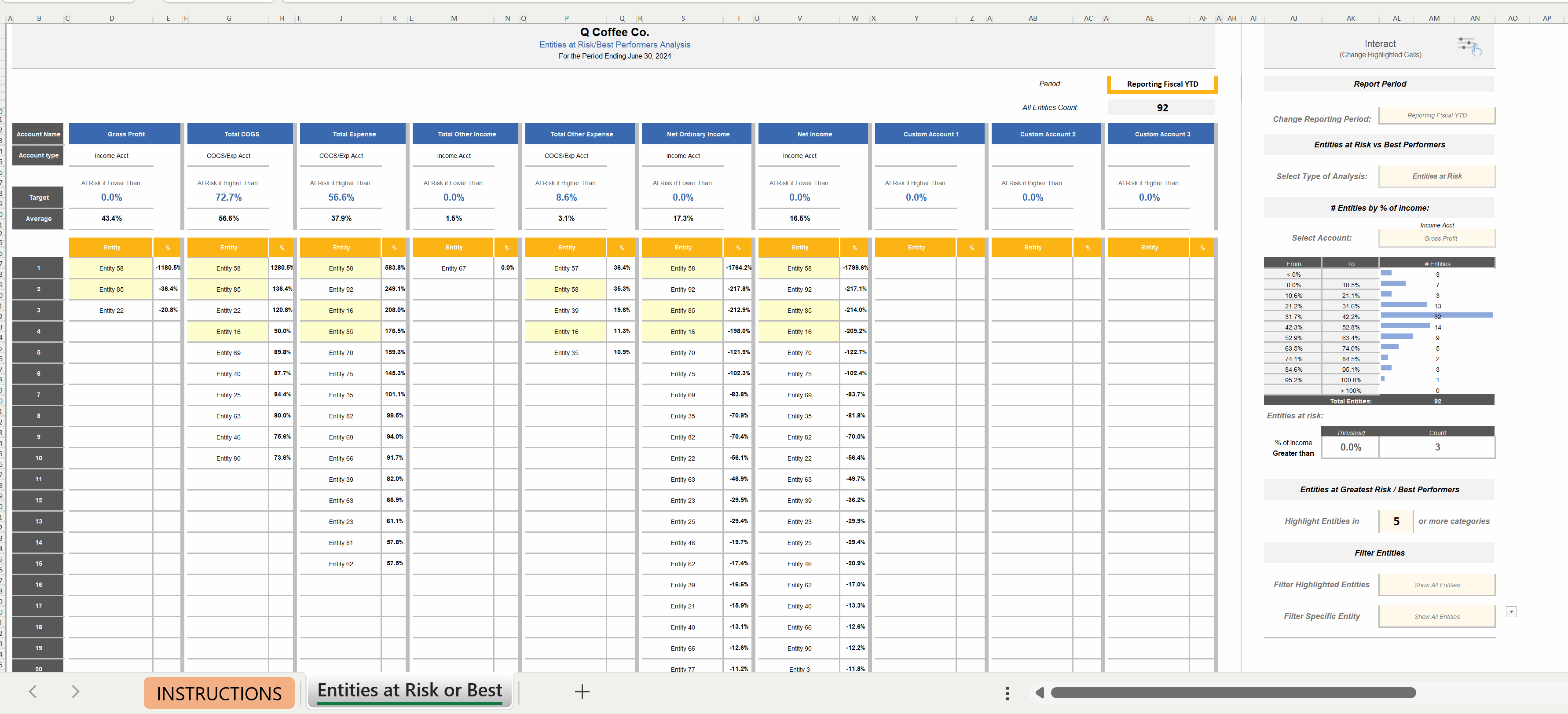Select the highlight categories count cell 5
The image size is (1568, 714).
coord(1396,522)
